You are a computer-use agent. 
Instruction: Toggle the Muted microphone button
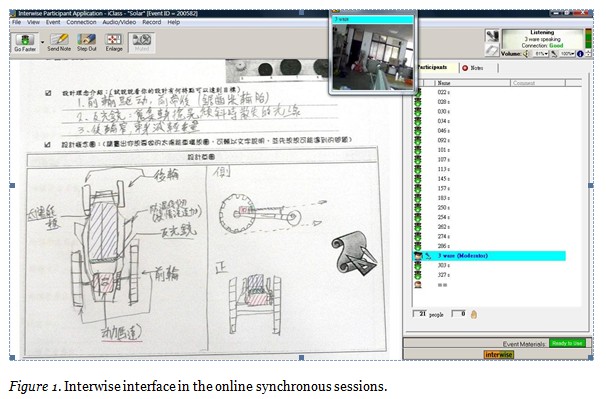click(x=141, y=43)
